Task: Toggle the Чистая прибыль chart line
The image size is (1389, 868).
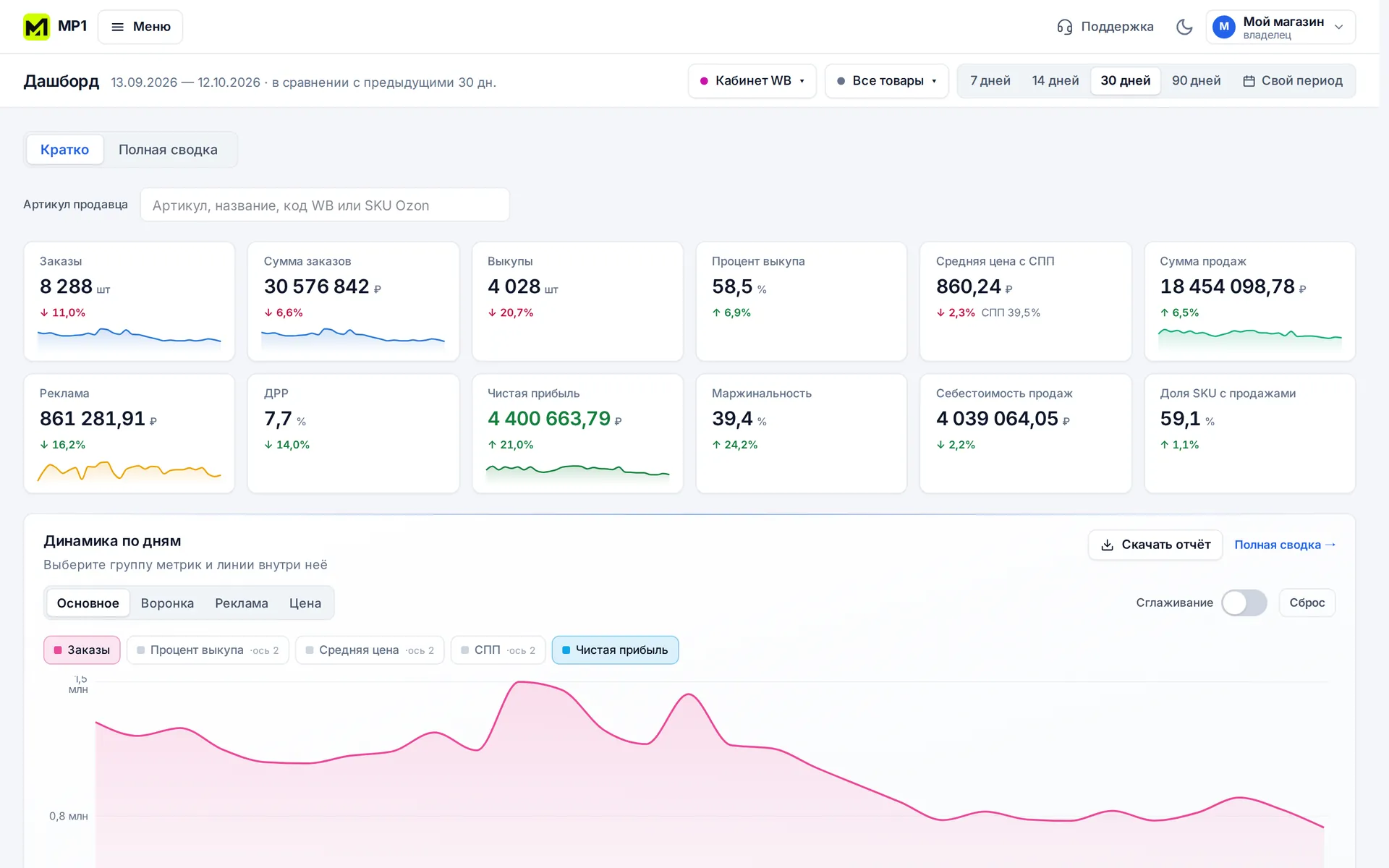Action: (615, 650)
